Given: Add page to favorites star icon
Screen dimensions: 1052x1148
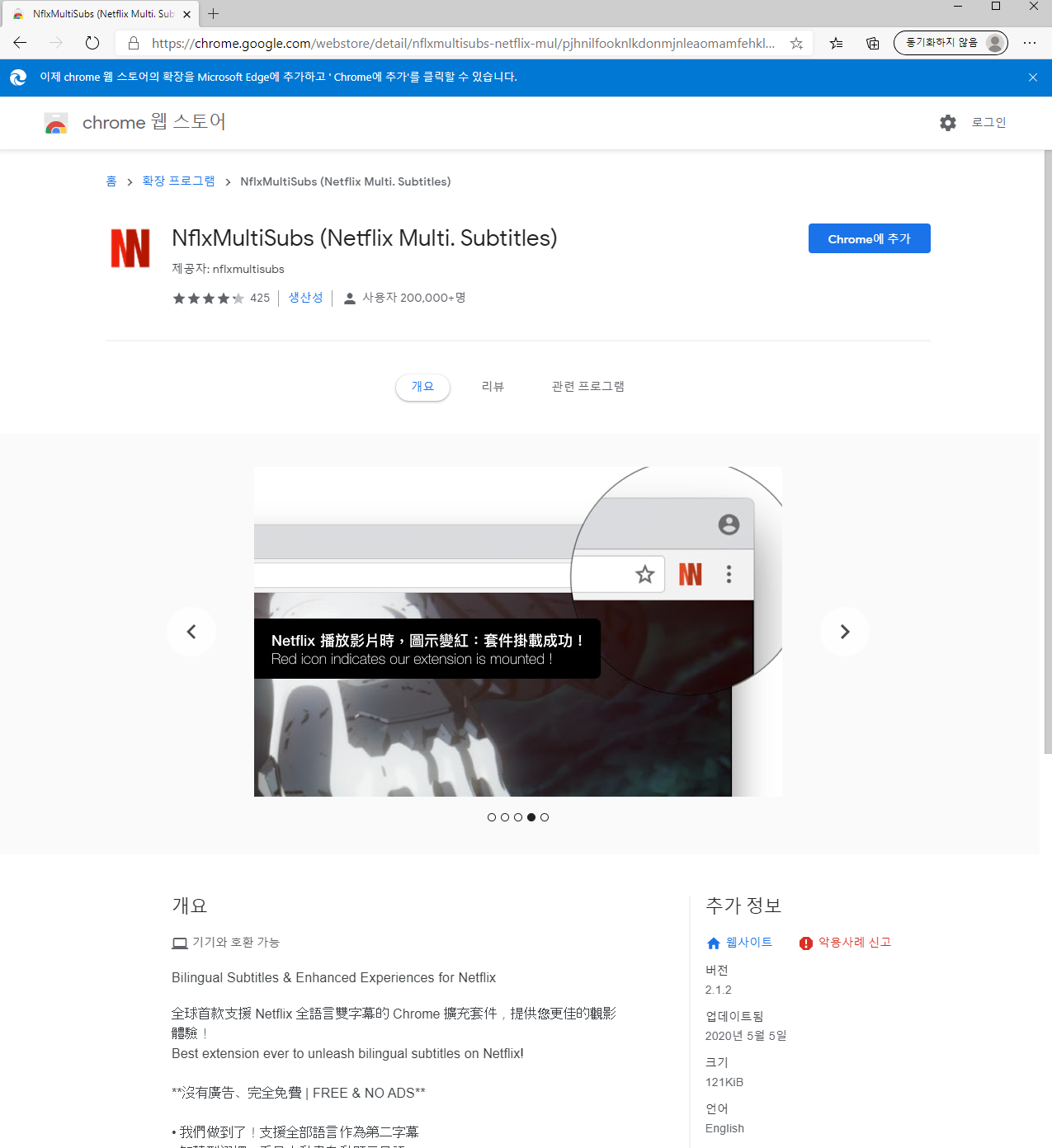Looking at the screenshot, I should point(796,43).
